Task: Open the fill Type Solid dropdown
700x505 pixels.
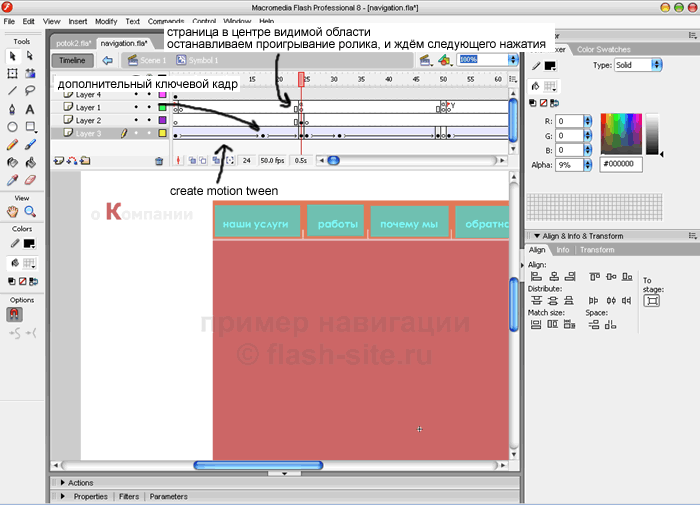Action: click(x=656, y=65)
